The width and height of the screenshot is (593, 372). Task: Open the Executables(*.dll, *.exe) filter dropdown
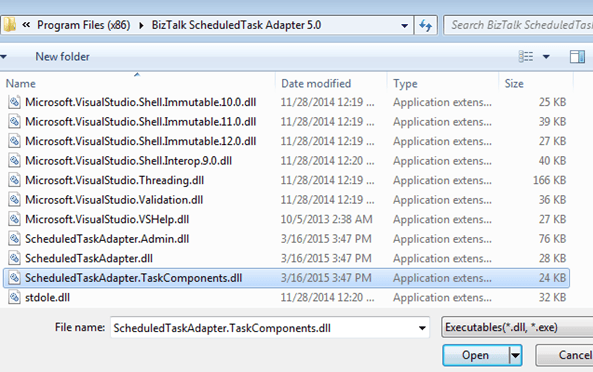pos(517,327)
